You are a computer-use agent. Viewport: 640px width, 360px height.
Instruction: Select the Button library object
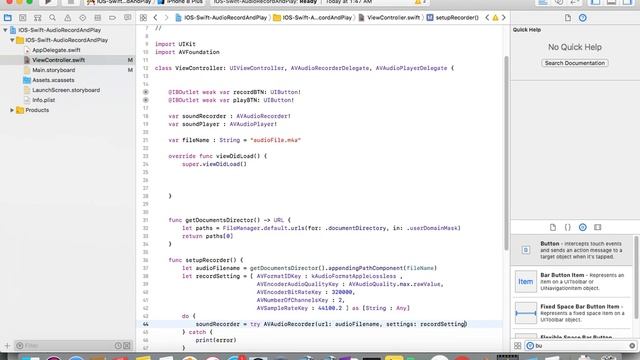coord(571,250)
